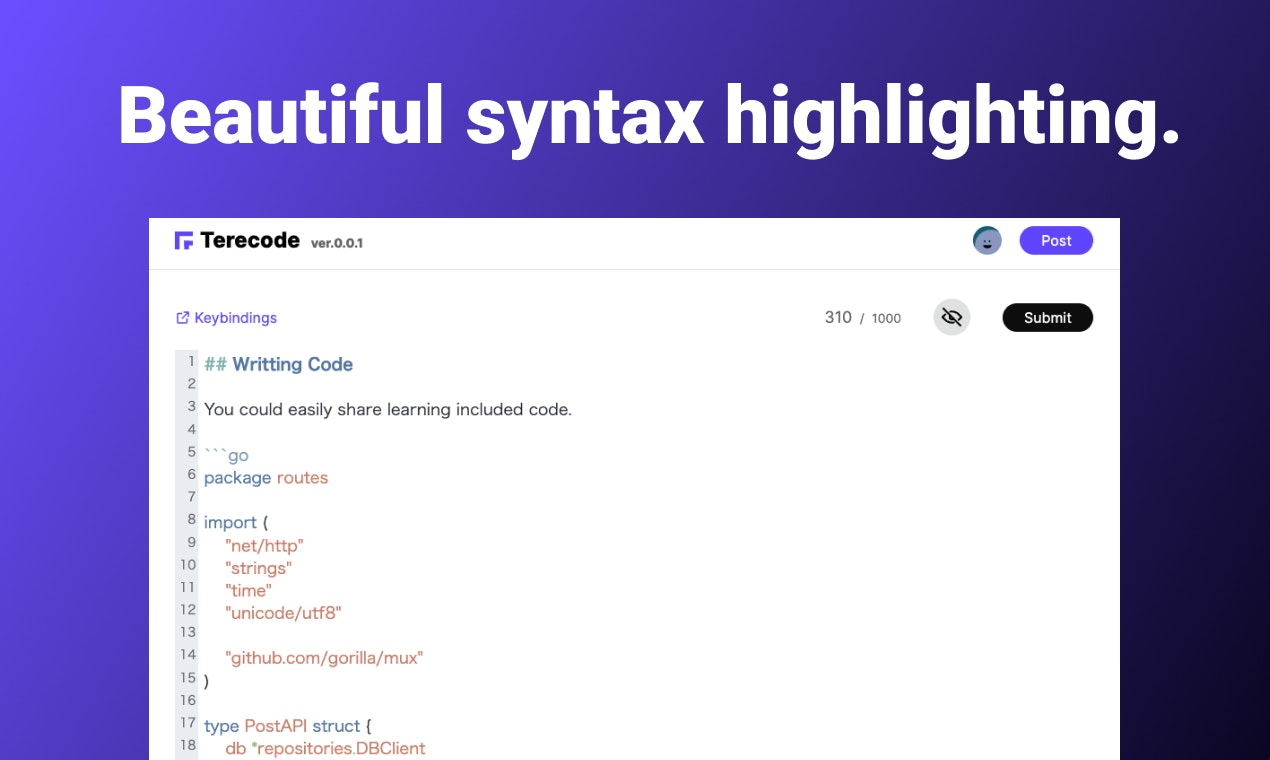Click the "strings" import string
Image resolution: width=1270 pixels, height=760 pixels.
(258, 568)
